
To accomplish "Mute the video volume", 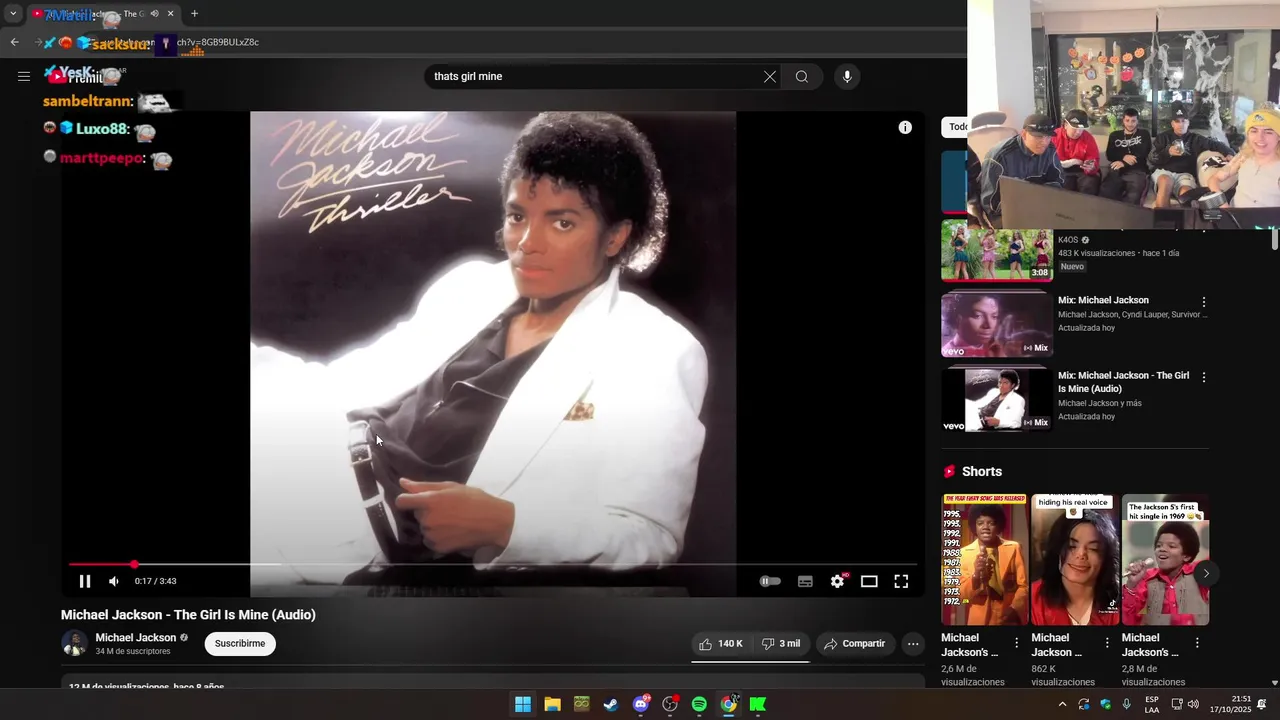I will pyautogui.click(x=114, y=581).
